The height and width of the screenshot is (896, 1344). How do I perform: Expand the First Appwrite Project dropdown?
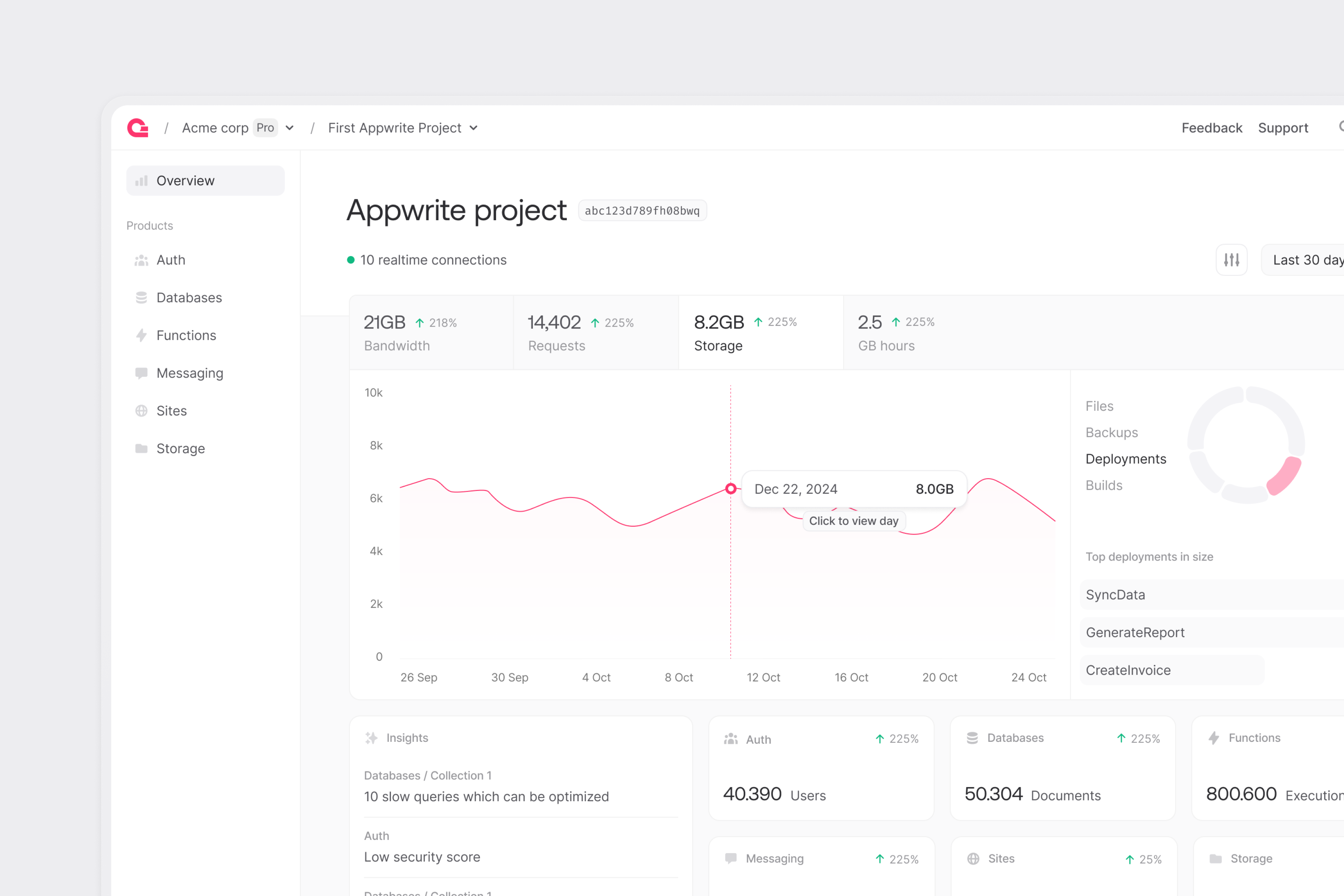point(473,128)
